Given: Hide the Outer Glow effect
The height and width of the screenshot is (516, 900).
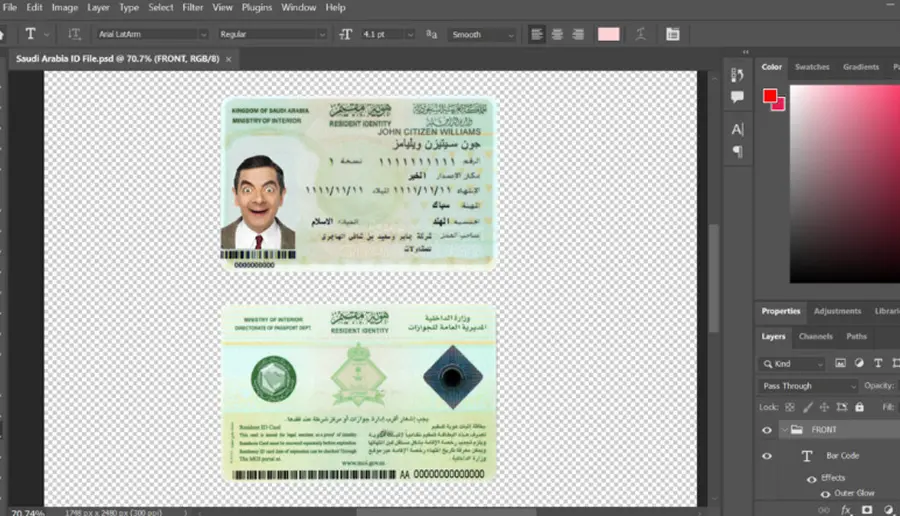Looking at the screenshot, I should (825, 494).
